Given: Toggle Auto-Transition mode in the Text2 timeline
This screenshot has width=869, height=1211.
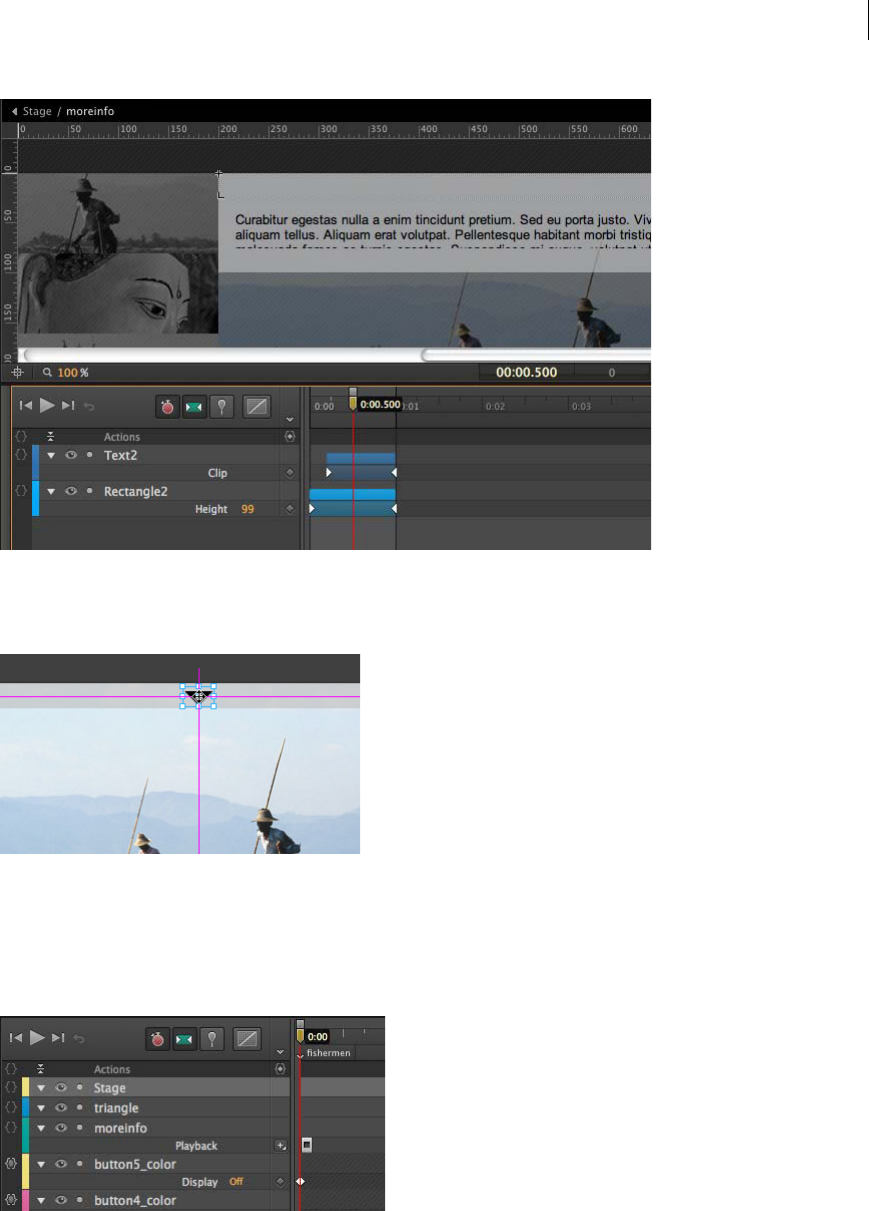Looking at the screenshot, I should pyautogui.click(x=194, y=406).
